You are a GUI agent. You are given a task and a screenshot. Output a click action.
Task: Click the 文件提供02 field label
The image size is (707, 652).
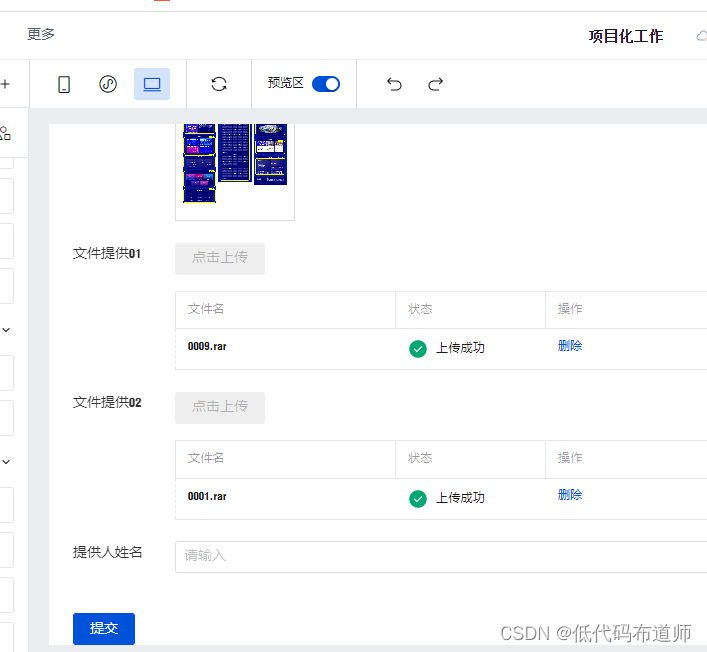(107, 402)
